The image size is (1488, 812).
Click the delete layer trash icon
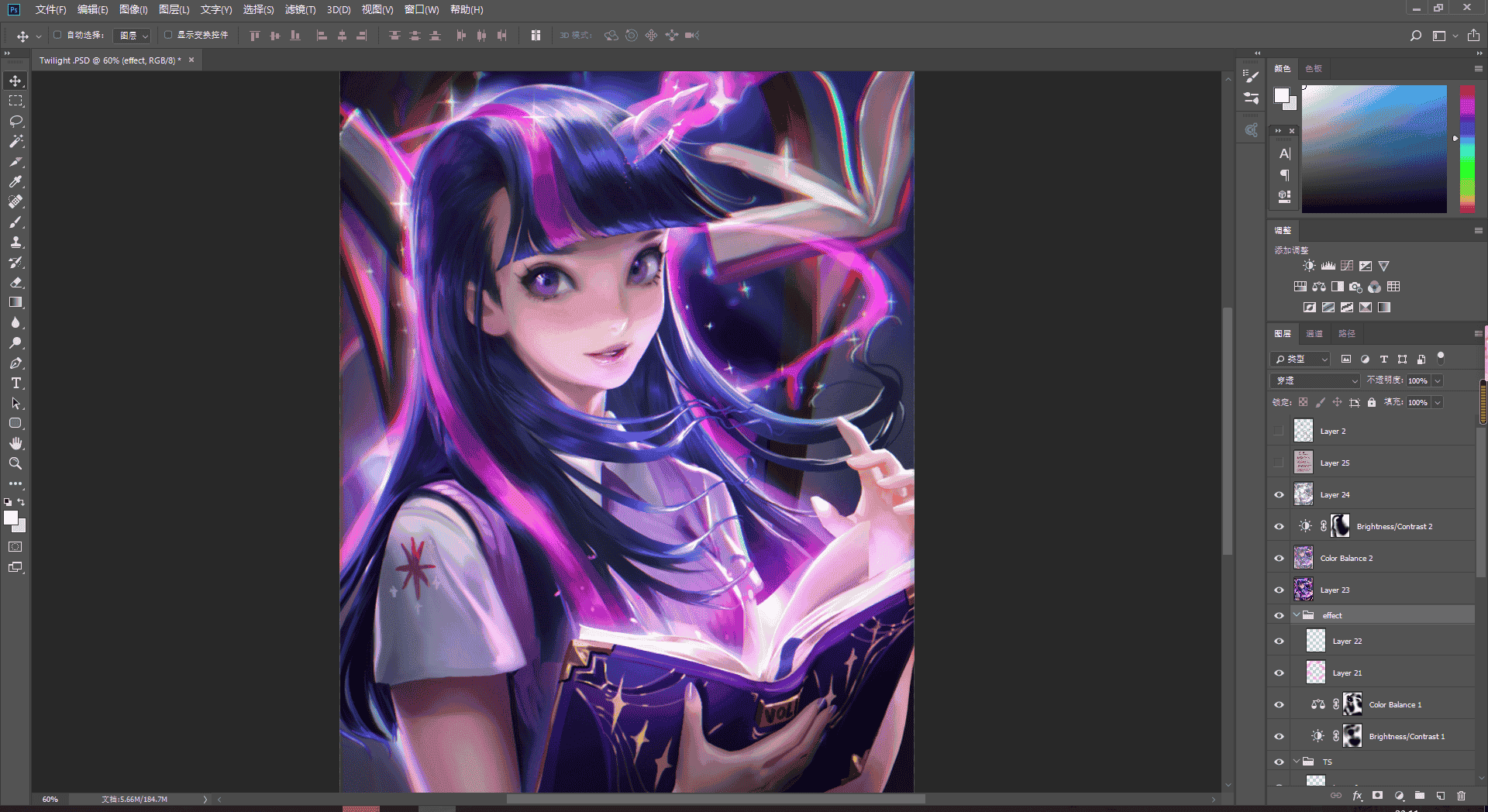click(1461, 796)
